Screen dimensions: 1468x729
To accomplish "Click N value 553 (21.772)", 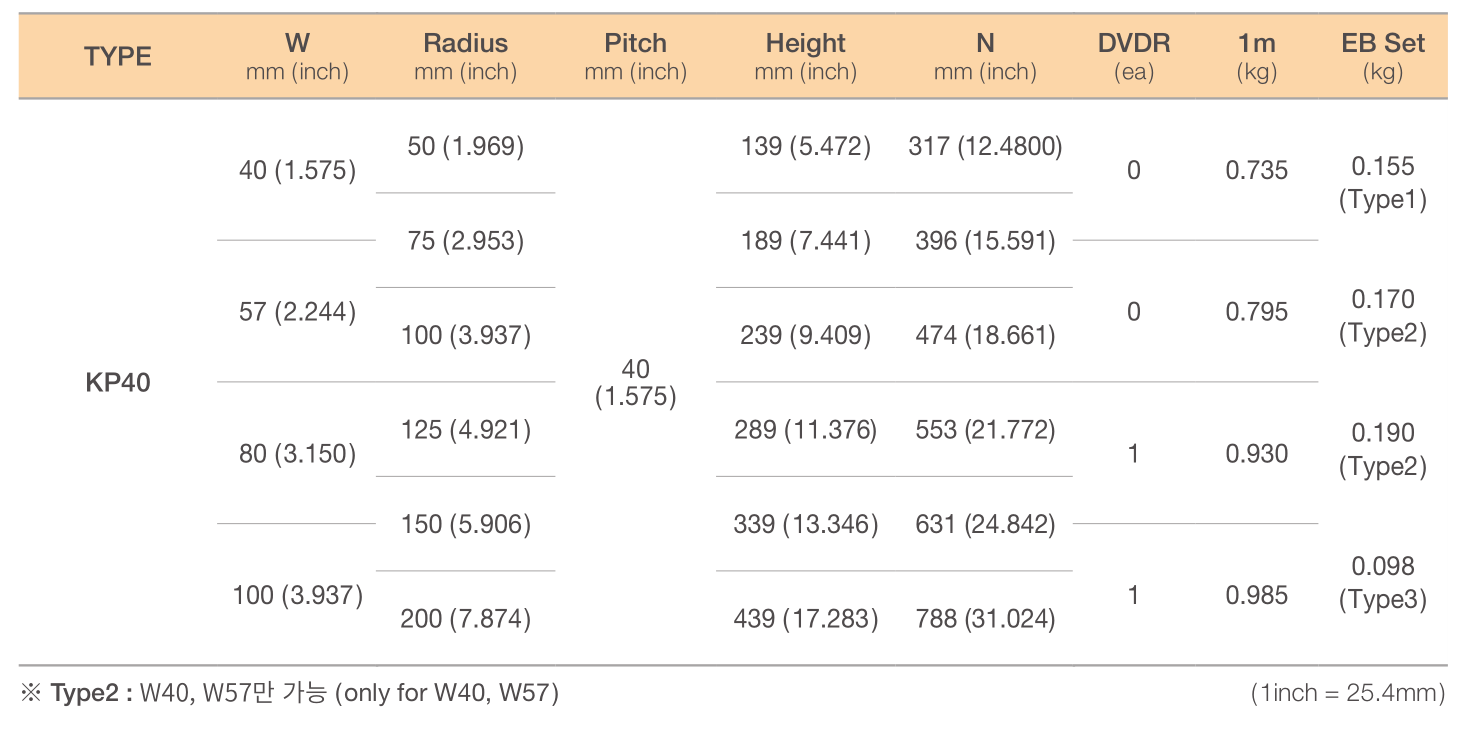I will coord(986,430).
